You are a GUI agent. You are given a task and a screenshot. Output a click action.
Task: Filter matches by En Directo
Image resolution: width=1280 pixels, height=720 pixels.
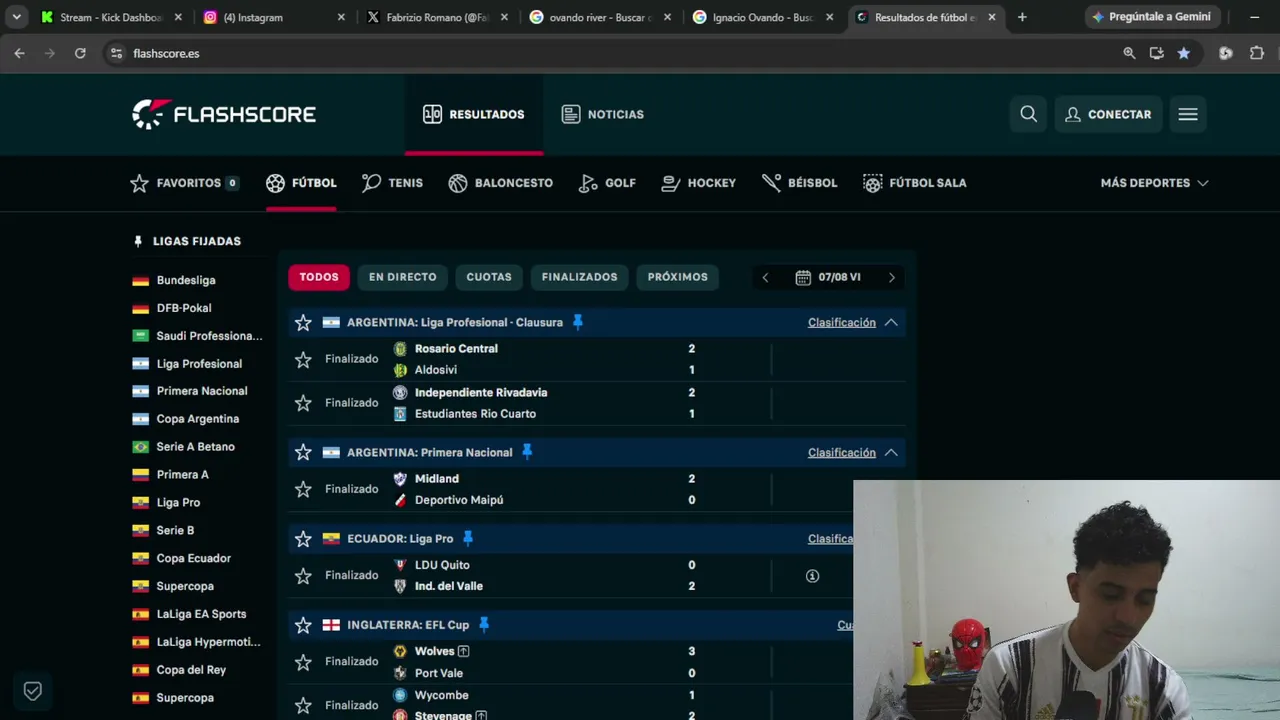pos(403,277)
